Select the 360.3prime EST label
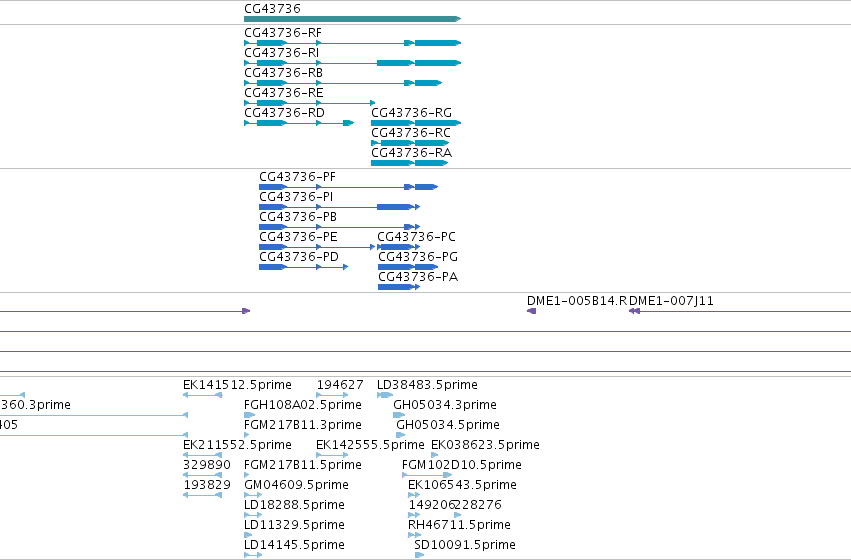 [x=35, y=405]
